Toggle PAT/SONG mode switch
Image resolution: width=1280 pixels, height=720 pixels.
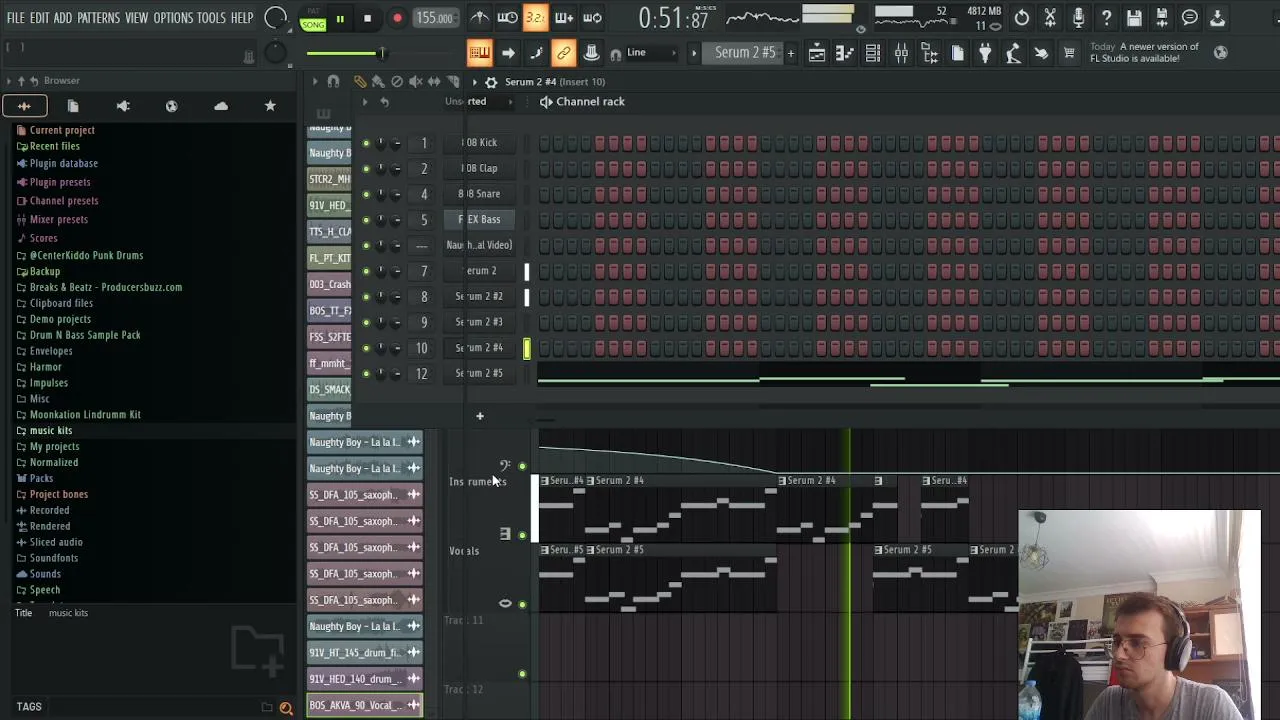(x=313, y=20)
